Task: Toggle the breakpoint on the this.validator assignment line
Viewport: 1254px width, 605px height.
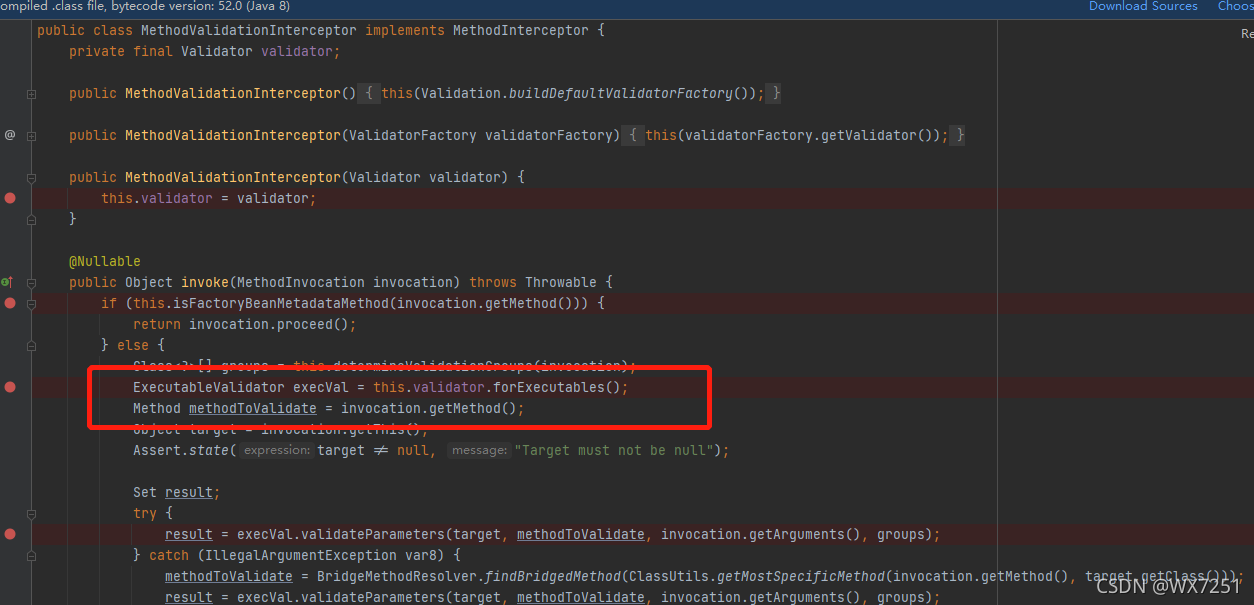Action: click(x=10, y=198)
